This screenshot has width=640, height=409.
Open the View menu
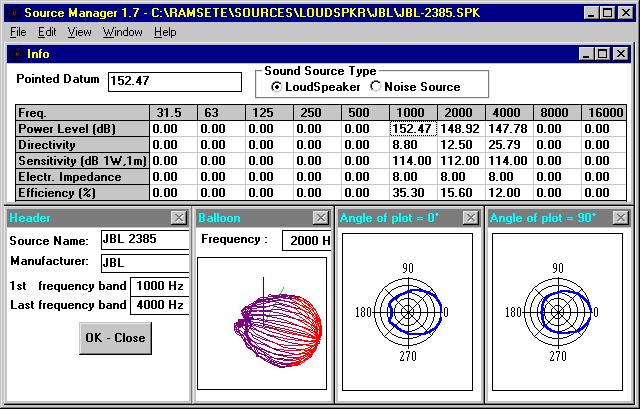(x=79, y=32)
